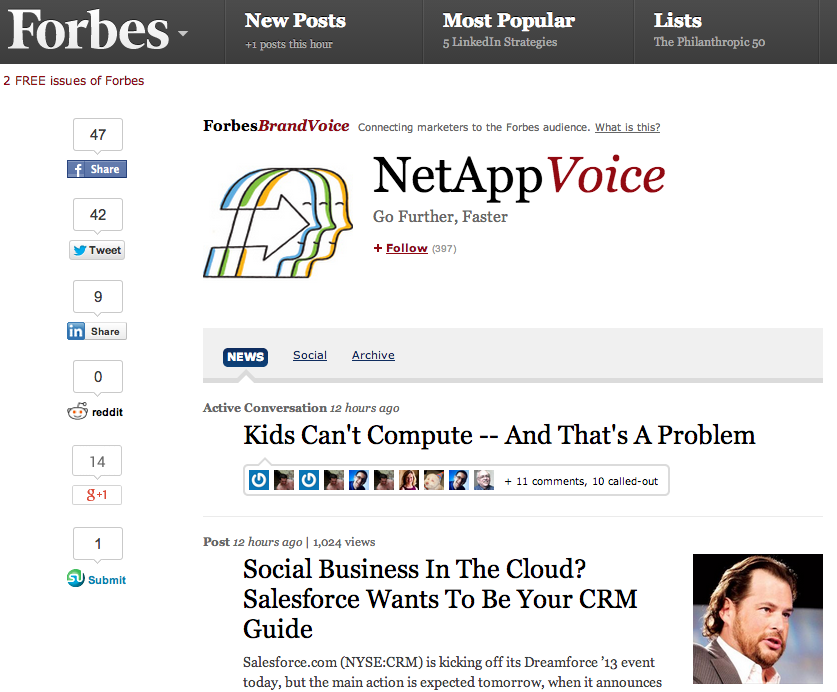Switch to the Archive tab

373,355
